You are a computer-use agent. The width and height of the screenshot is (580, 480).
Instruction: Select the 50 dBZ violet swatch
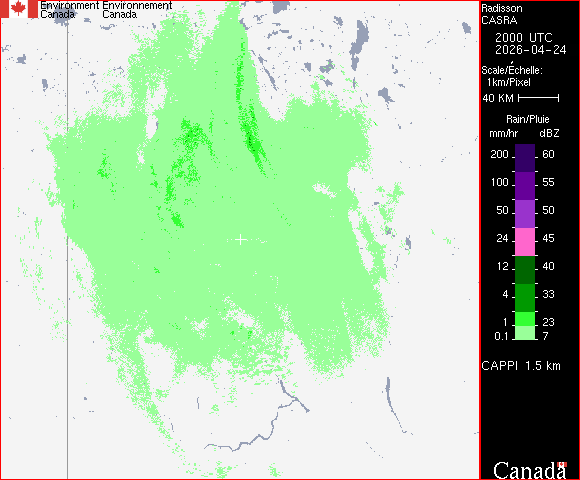pyautogui.click(x=525, y=214)
